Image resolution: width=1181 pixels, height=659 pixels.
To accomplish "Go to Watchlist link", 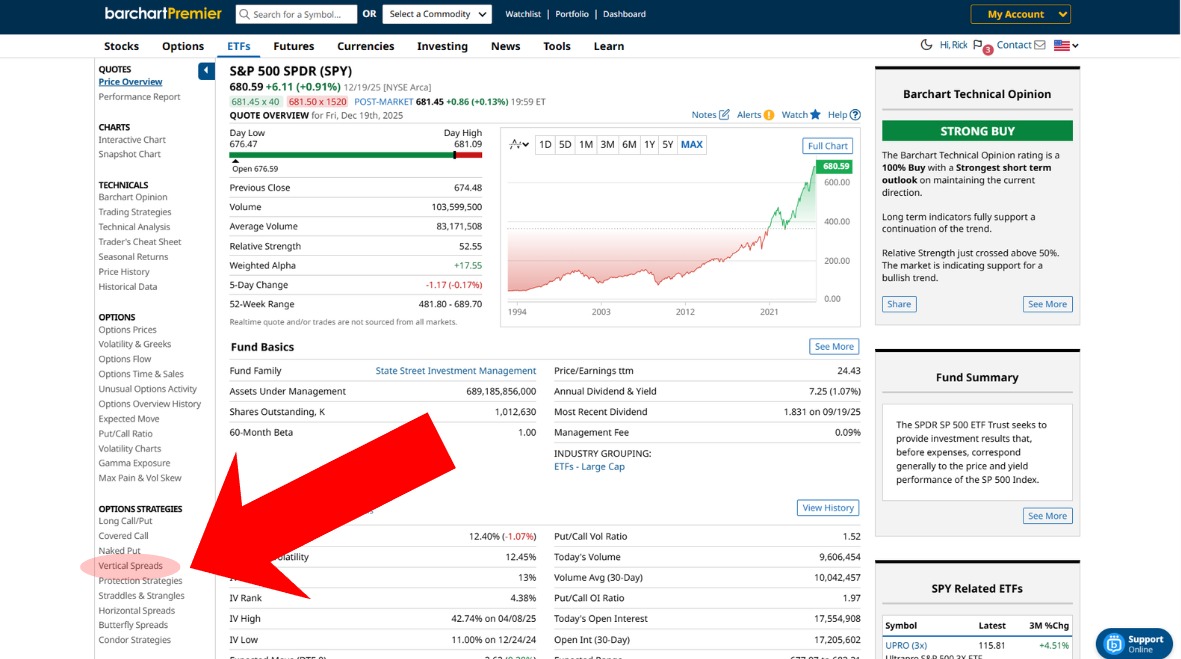I will coord(523,14).
